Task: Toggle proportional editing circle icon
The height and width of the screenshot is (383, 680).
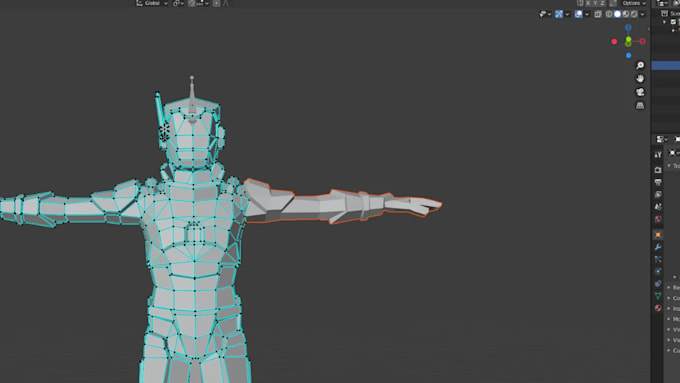Action: (216, 3)
